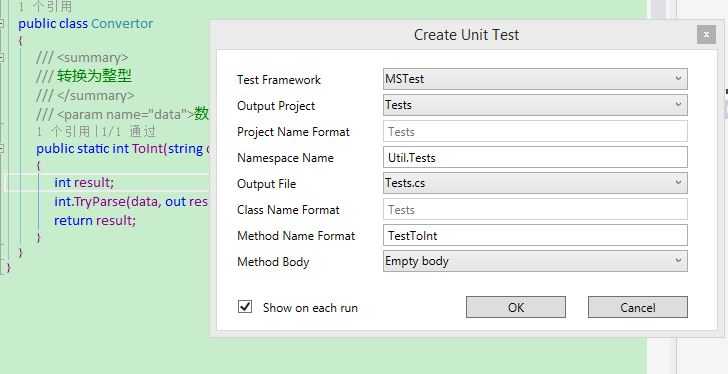The image size is (728, 374).
Task: Click the Project Name Format field
Action: click(x=535, y=131)
